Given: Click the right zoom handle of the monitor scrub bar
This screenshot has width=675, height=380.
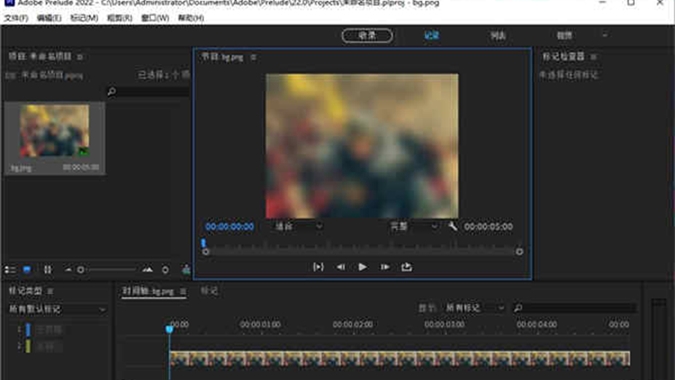Looking at the screenshot, I should point(519,252).
